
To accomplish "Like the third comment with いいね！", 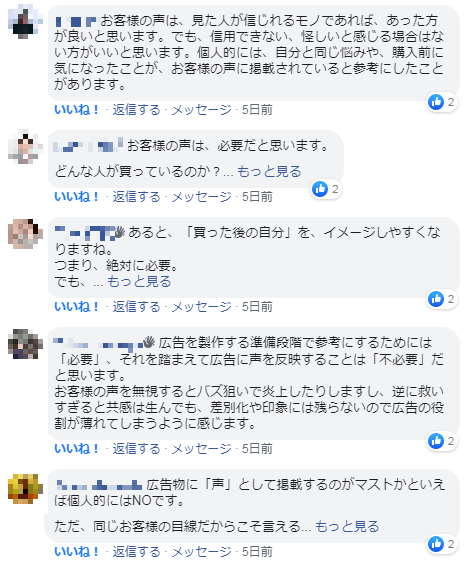I will tap(76, 307).
